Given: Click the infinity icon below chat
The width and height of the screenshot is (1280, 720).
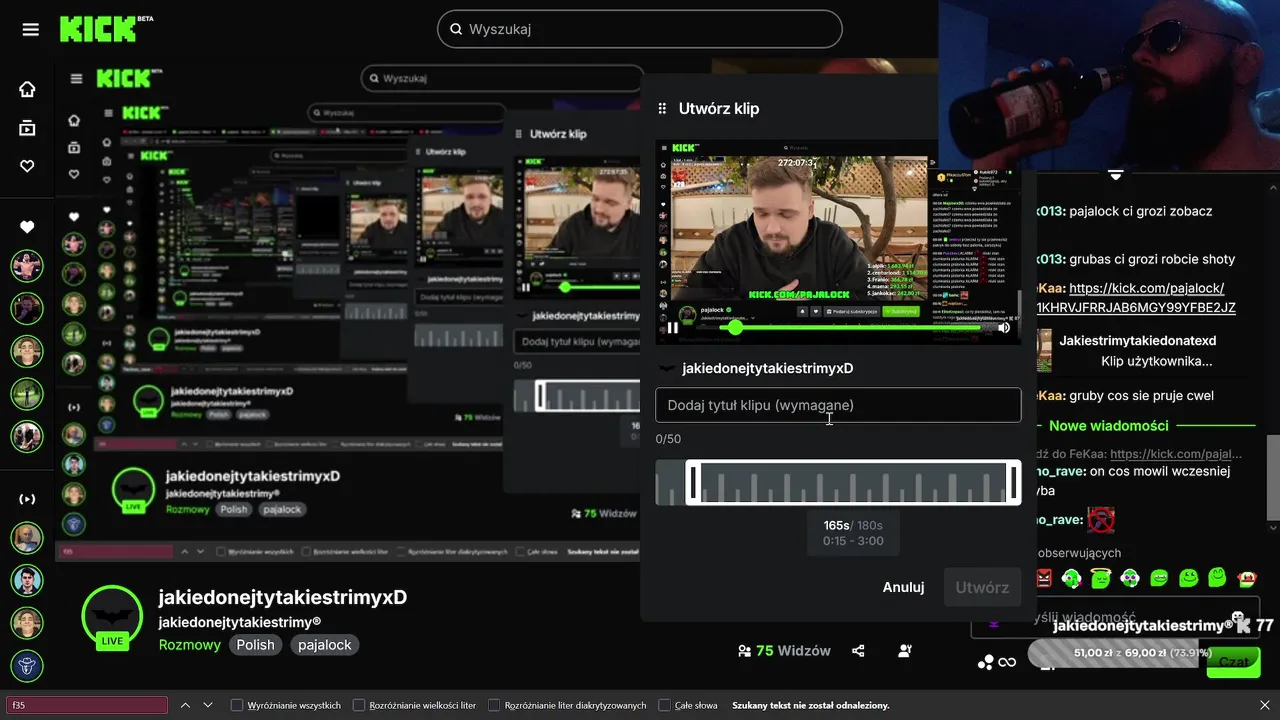Looking at the screenshot, I should coord(1007,662).
